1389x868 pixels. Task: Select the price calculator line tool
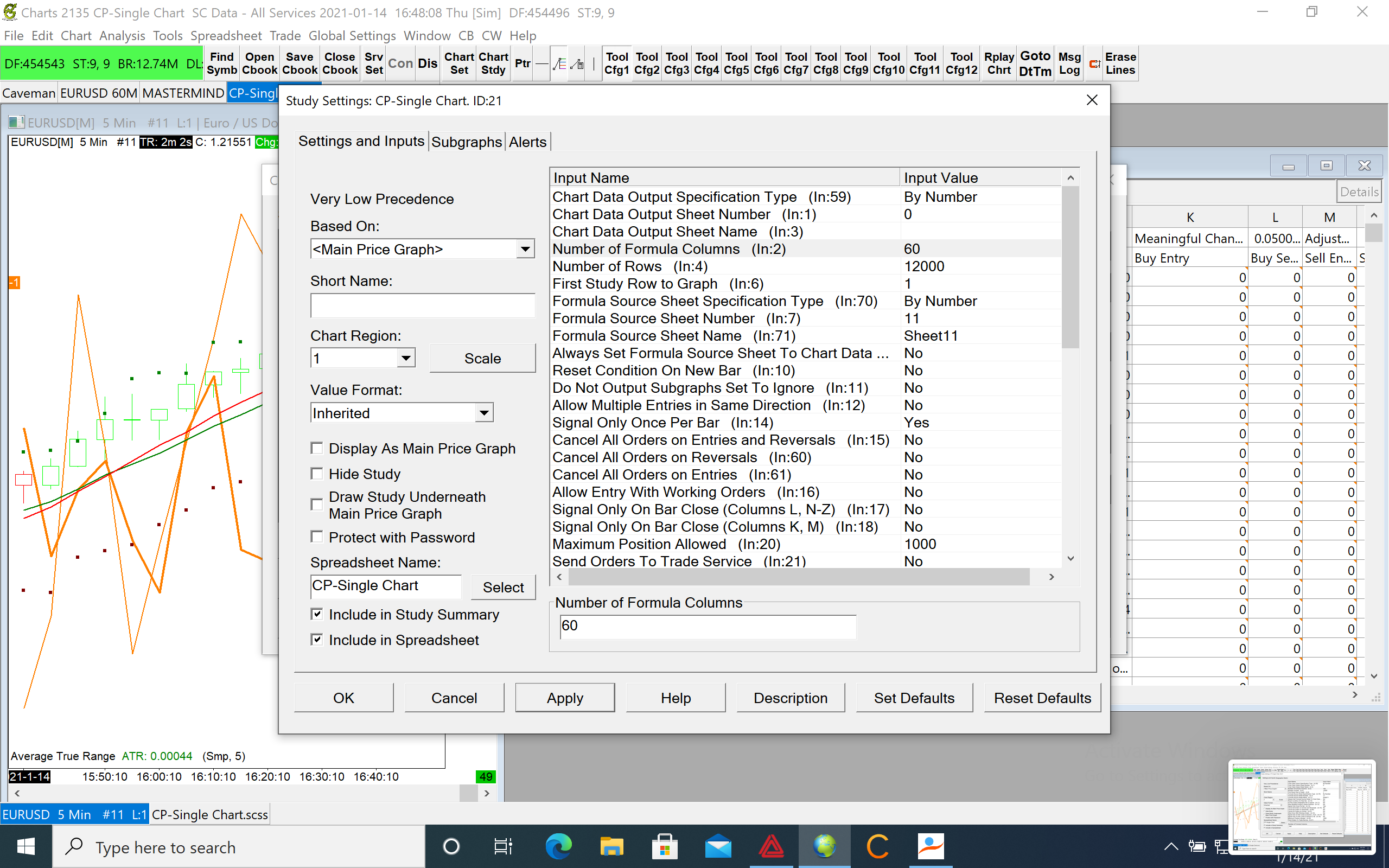pos(577,63)
